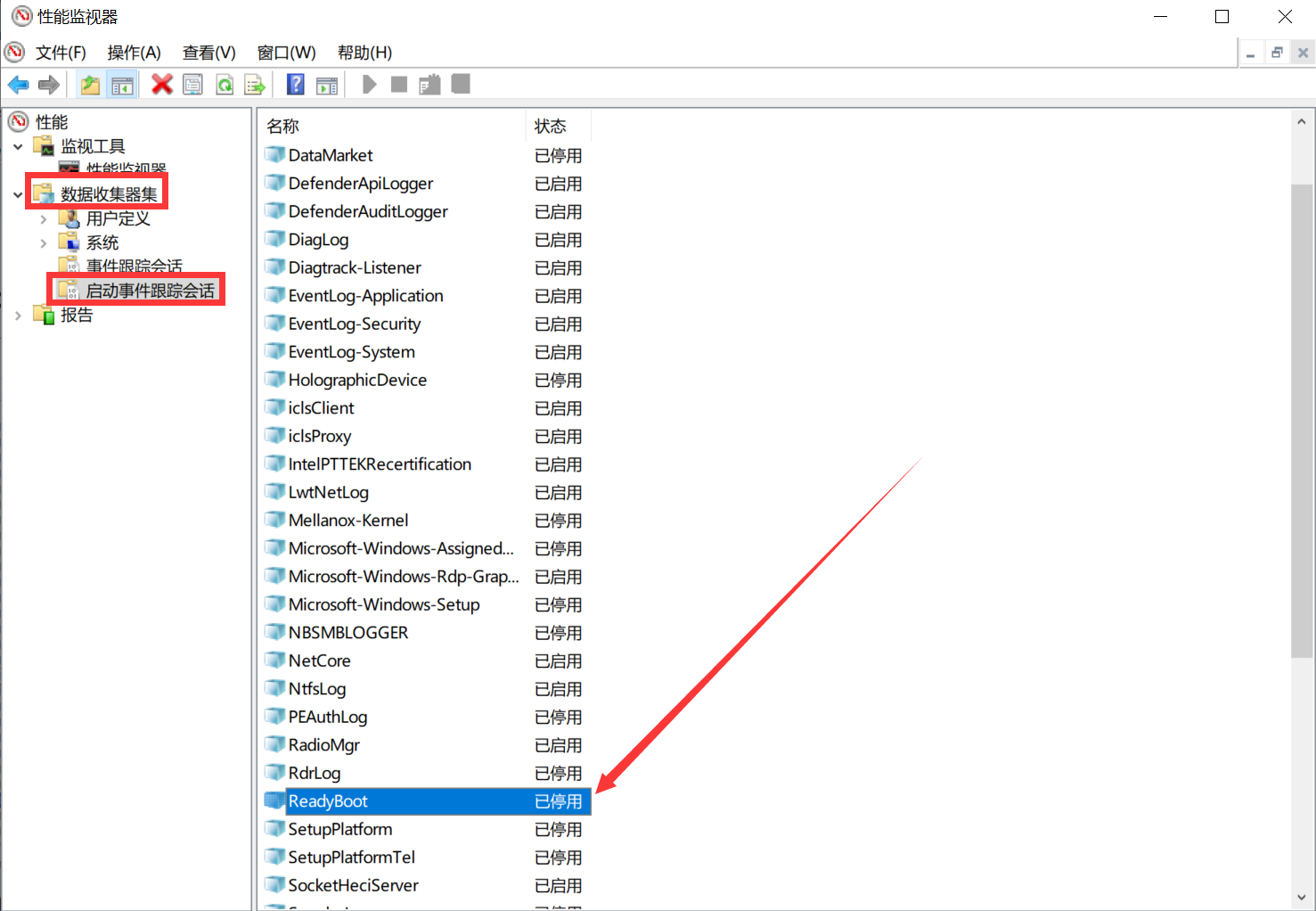The width and height of the screenshot is (1316, 911).
Task: Click the Back arrow toolbar icon
Action: tap(18, 85)
